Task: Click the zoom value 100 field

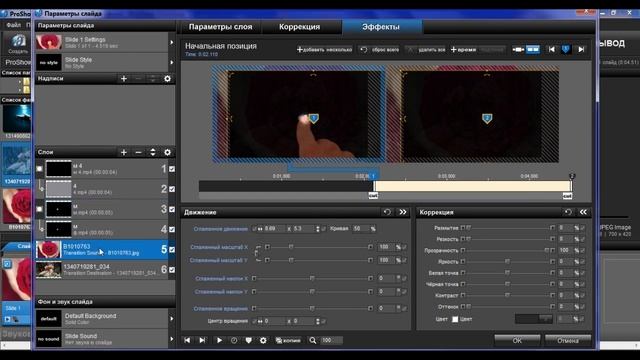Action: (331, 340)
